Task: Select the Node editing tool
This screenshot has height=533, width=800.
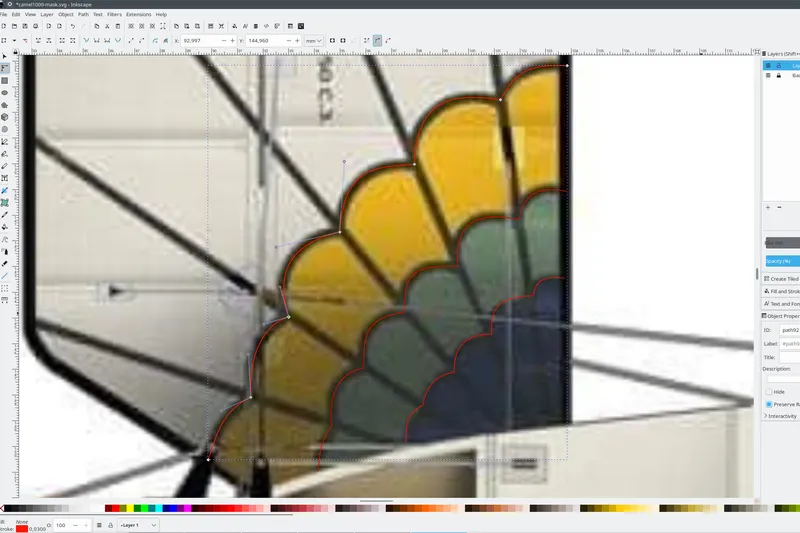Action: coord(5,68)
